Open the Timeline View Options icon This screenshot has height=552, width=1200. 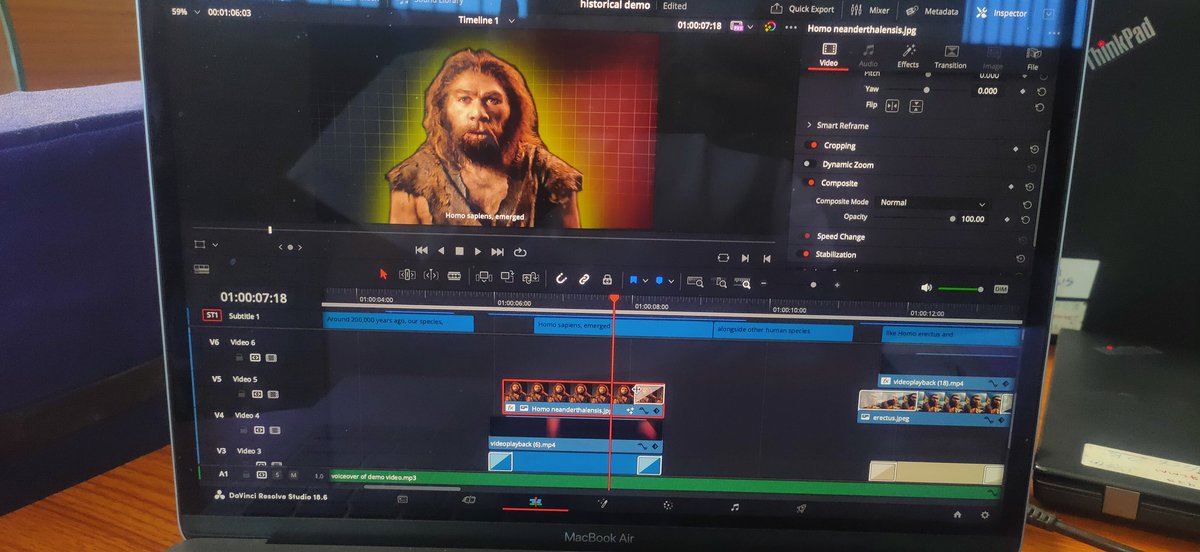click(202, 268)
